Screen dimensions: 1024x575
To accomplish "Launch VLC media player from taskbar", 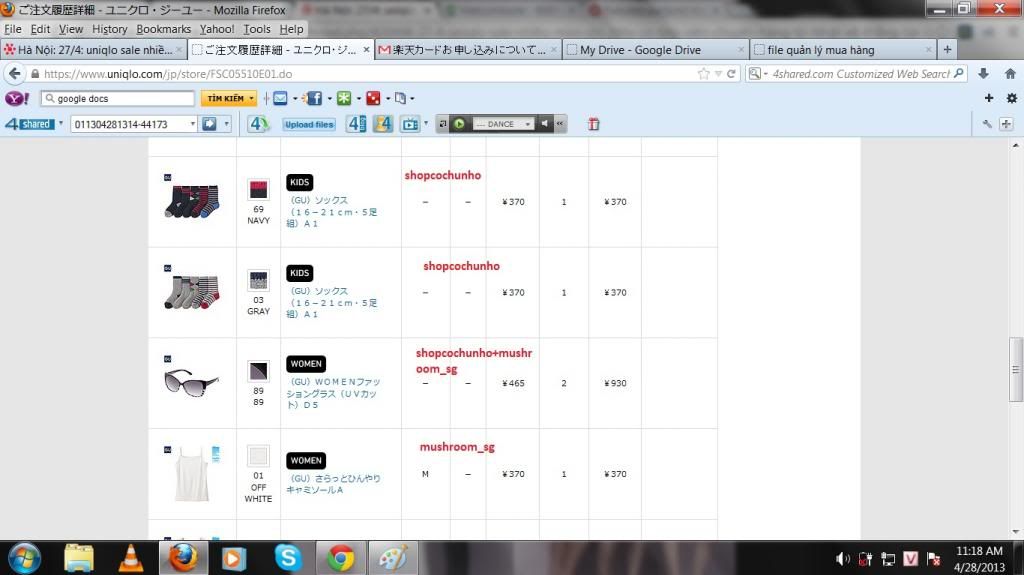I will [130, 557].
